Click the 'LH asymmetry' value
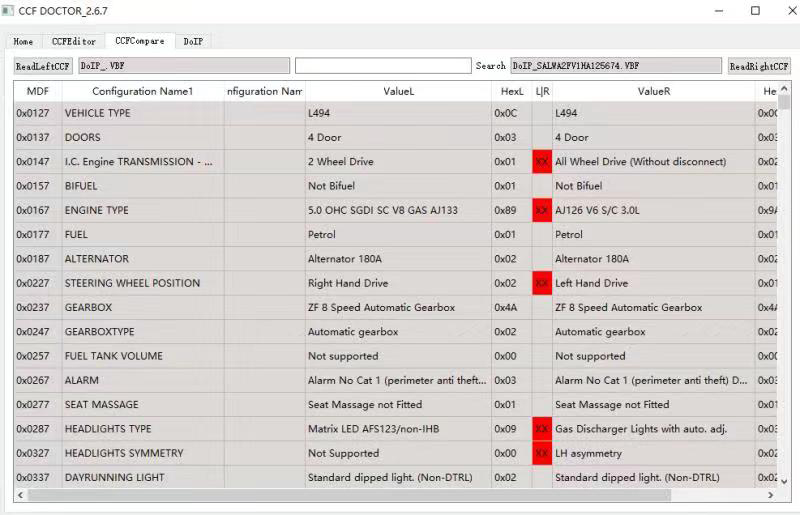The height and width of the screenshot is (515, 800). [588, 453]
